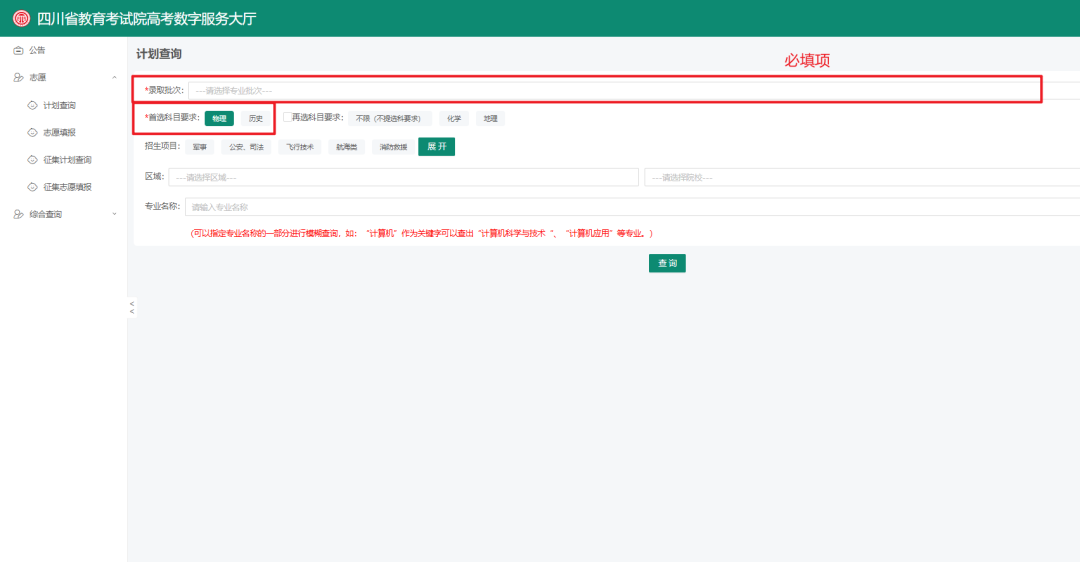Click the icon beside 征集志愿填报
This screenshot has width=1080, height=562.
click(x=32, y=187)
